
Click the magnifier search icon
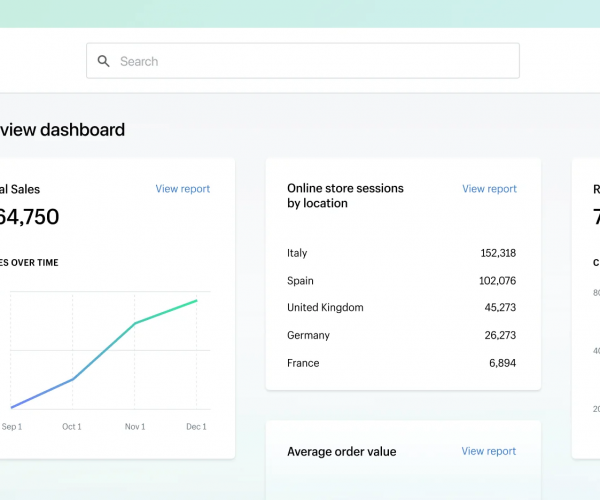point(103,61)
